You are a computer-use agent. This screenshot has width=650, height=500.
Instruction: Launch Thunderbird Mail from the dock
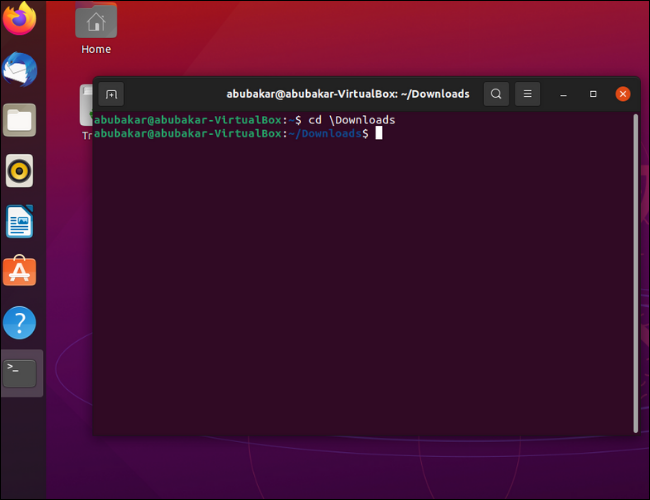pos(20,69)
